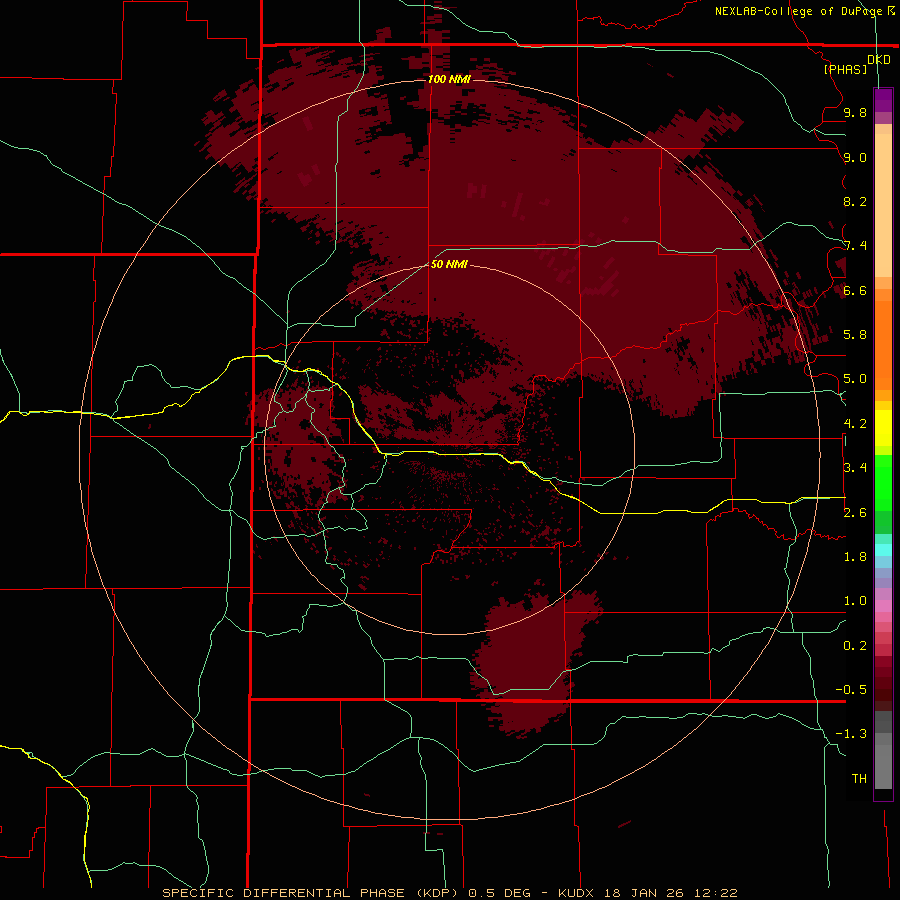This screenshot has height=900, width=900.
Task: Click the 0.5 DEG elevation text
Action: pyautogui.click(x=500, y=893)
